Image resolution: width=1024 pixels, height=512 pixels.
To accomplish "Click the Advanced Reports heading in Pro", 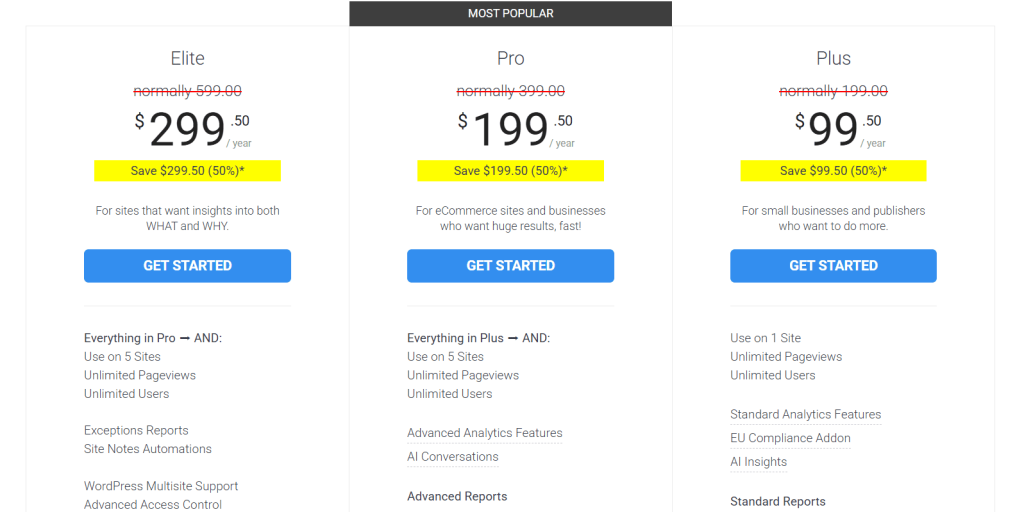I will [457, 496].
